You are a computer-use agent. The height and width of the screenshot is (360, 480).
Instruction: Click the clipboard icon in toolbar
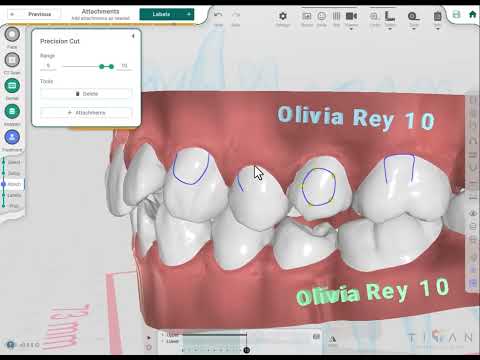pyautogui.click(x=438, y=16)
